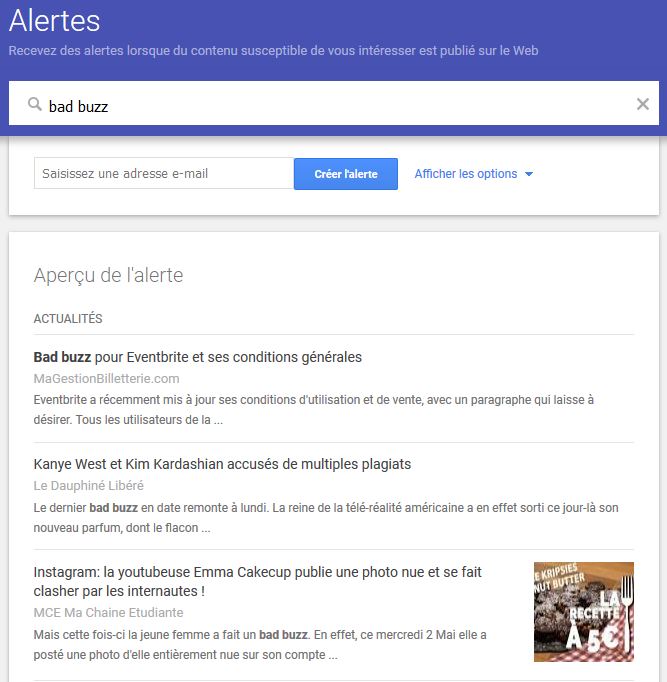
Task: Click the MCE Ma Chaine Etudiante source
Action: pyautogui.click(x=108, y=612)
